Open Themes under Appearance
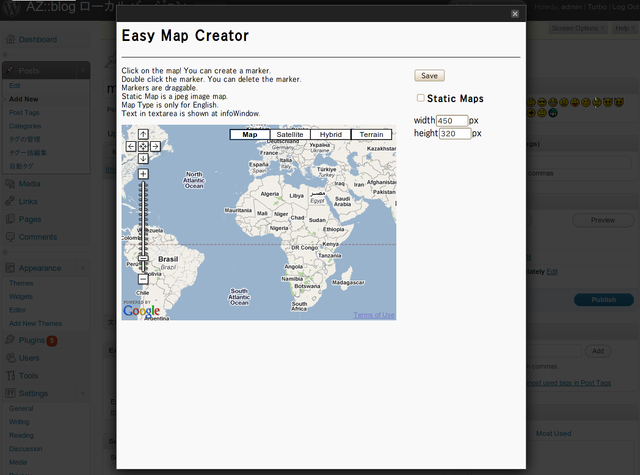 21,283
